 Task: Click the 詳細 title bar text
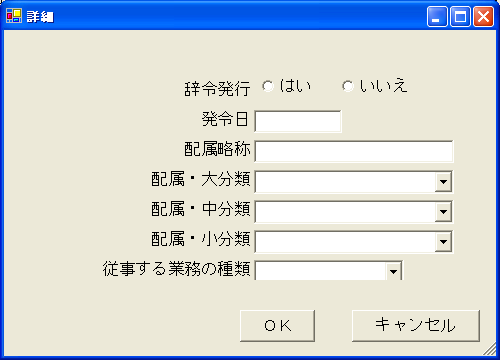click(40, 16)
